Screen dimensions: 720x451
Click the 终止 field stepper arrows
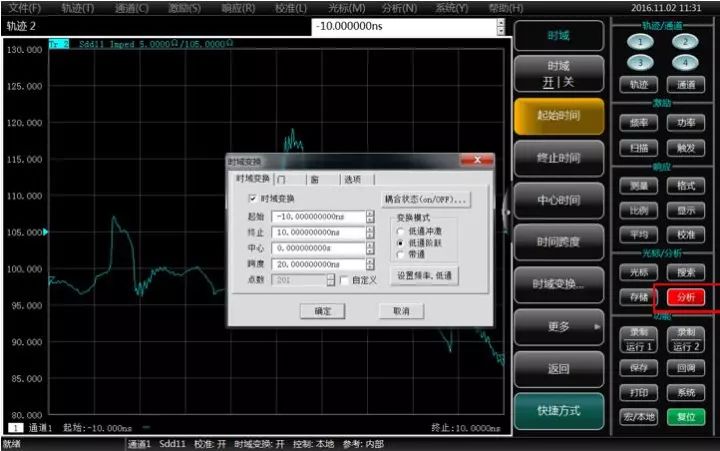(x=370, y=232)
